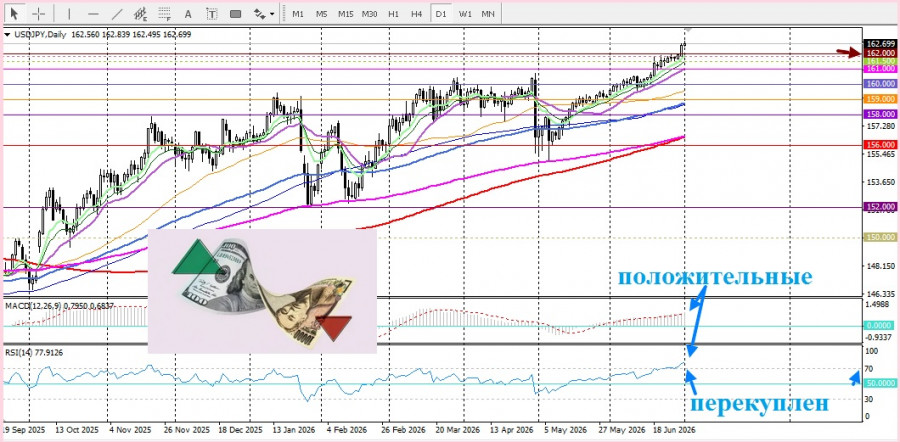Click the orange 159.000 level label
Screen dimensions: 900x442
coord(880,99)
